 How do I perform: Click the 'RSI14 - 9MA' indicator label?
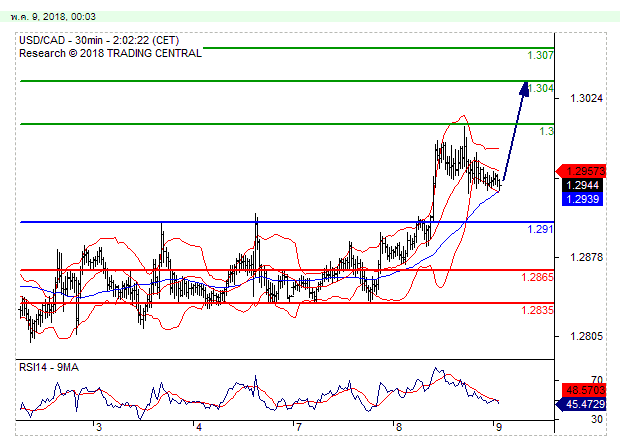click(49, 367)
